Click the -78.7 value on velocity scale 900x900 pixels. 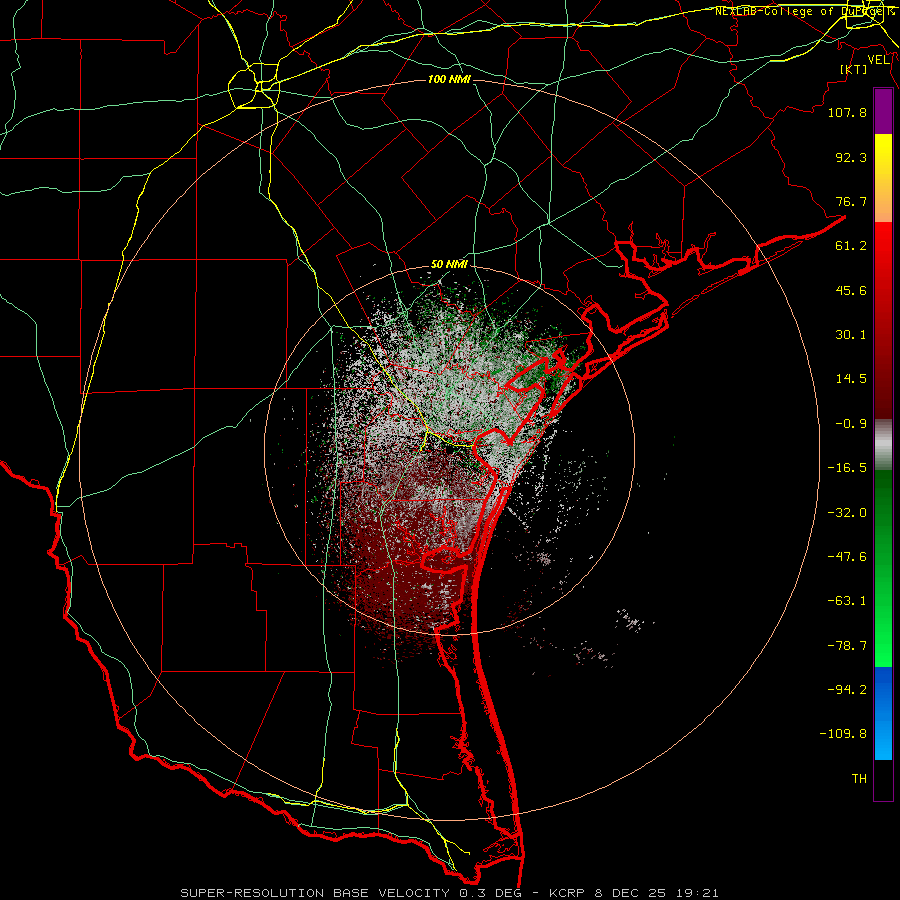point(847,646)
